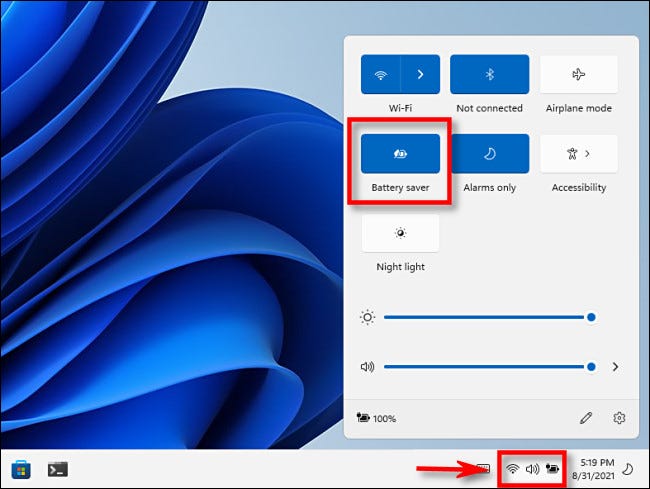
Task: Click the battery icon in the system tray
Action: point(552,468)
